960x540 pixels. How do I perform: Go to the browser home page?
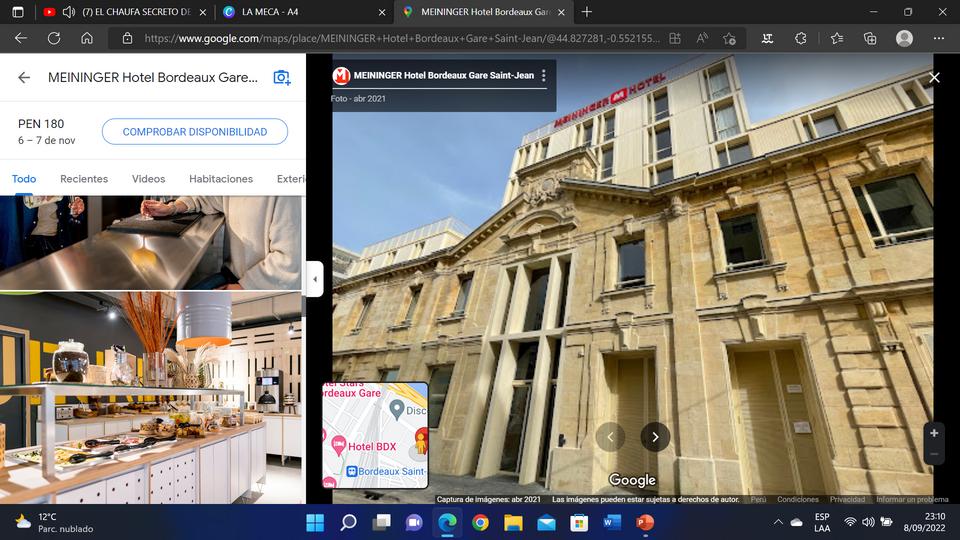[x=87, y=39]
